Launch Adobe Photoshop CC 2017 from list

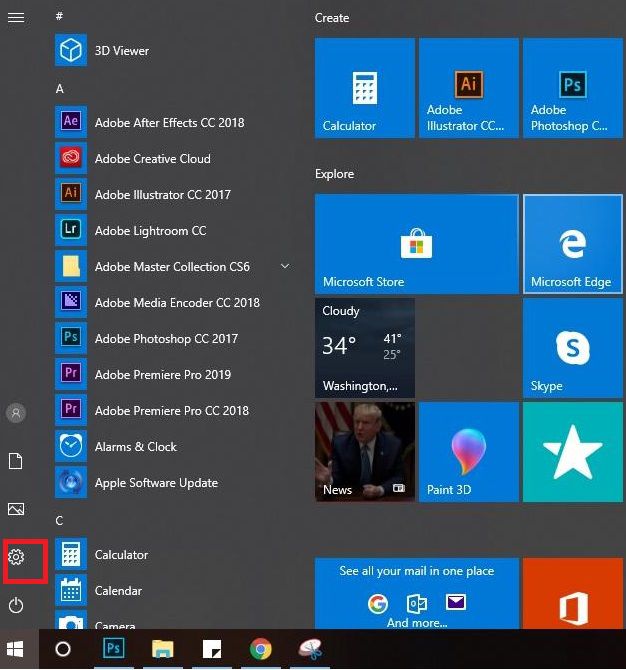tap(175, 338)
